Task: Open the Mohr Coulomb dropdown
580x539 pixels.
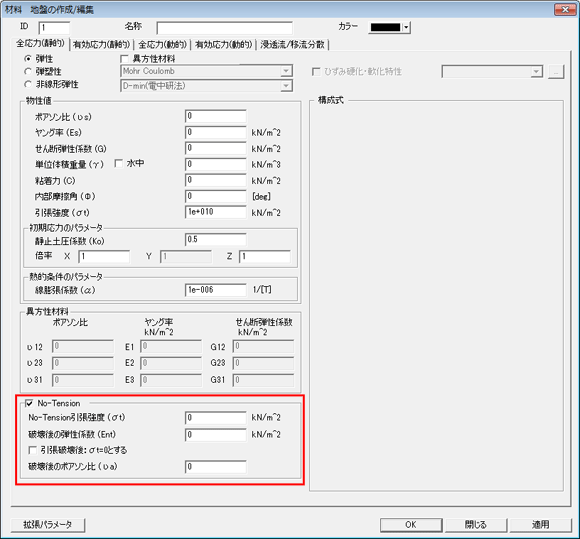Action: (x=286, y=71)
